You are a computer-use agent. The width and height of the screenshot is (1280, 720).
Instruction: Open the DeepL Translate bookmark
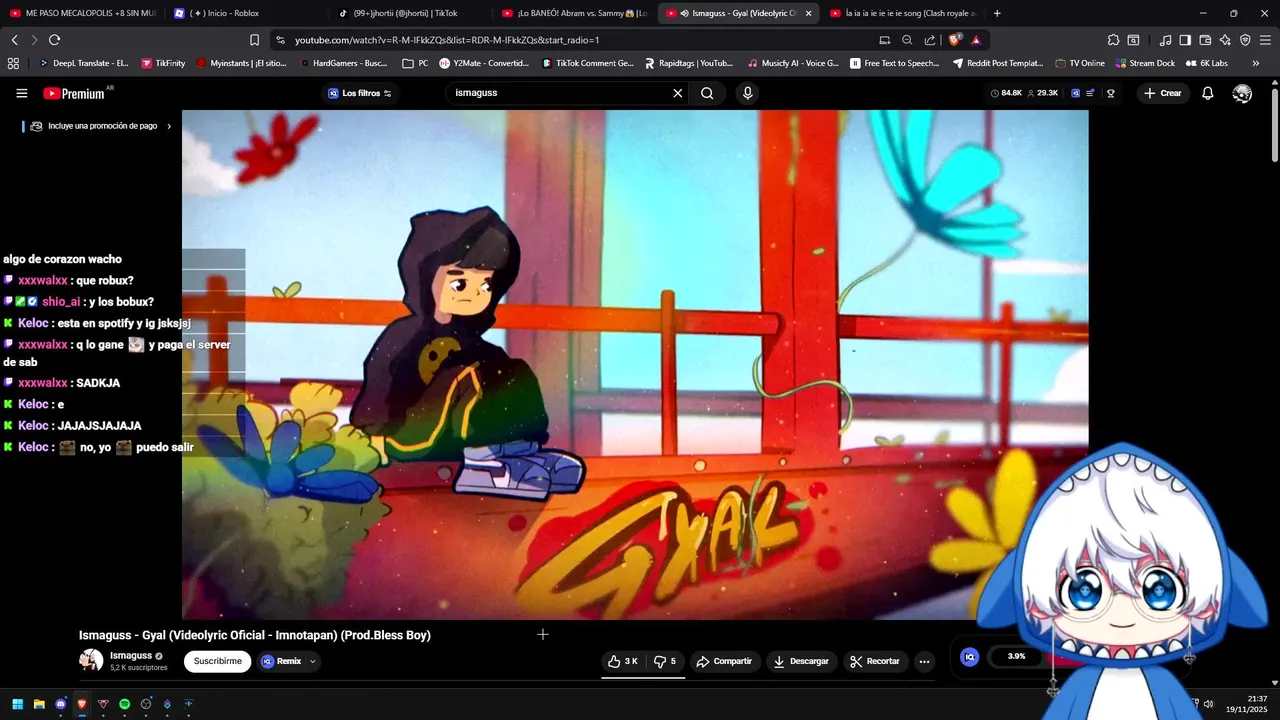tap(83, 63)
